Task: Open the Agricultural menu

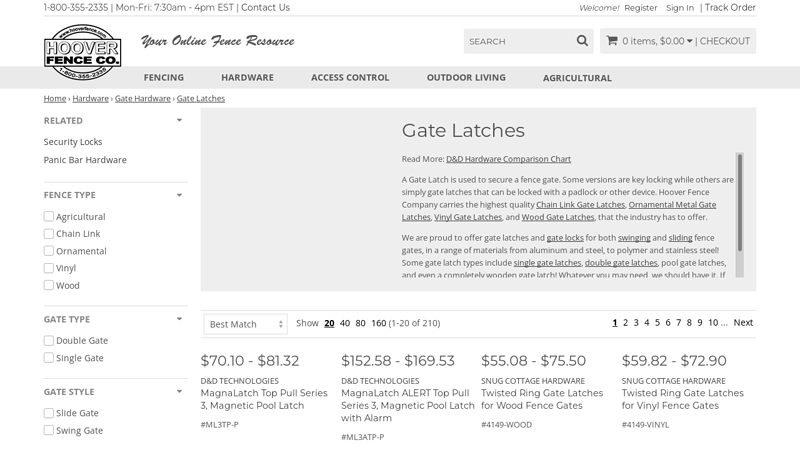Action: (x=577, y=78)
